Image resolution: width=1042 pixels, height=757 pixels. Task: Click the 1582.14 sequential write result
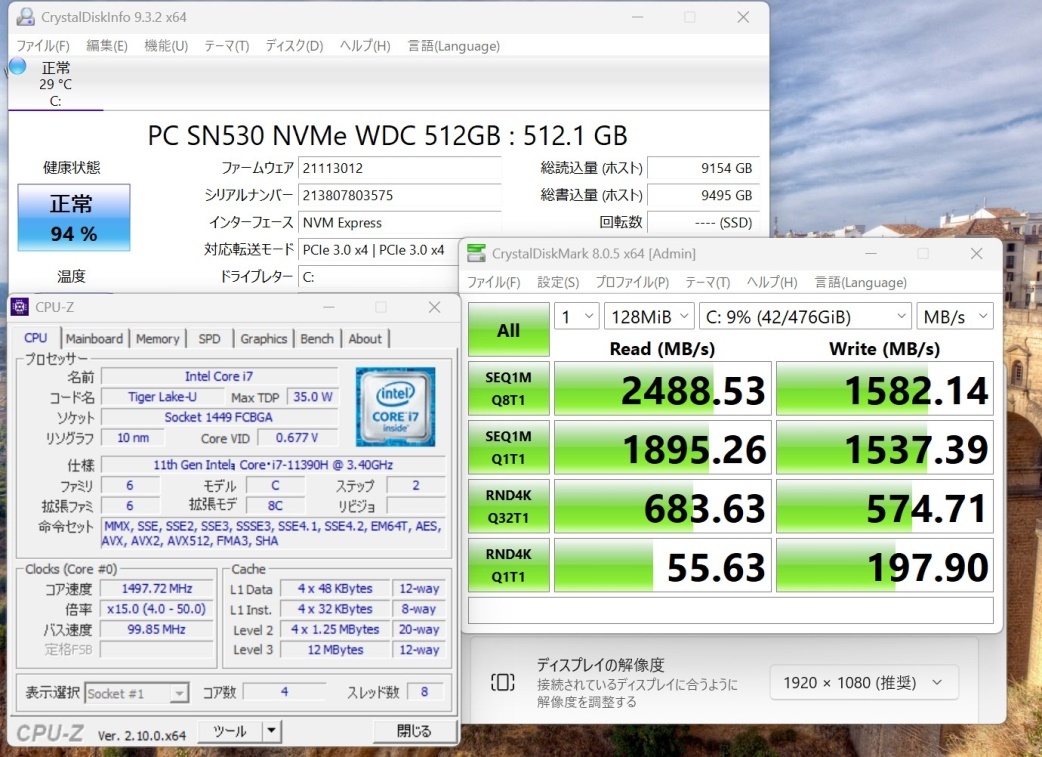click(885, 389)
